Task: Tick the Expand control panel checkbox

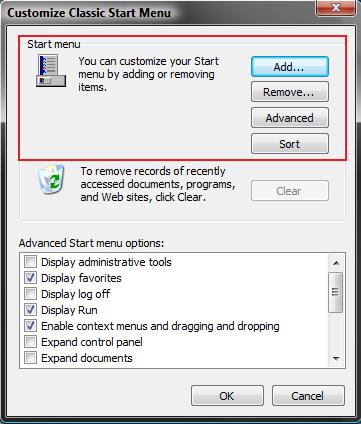Action: point(30,342)
